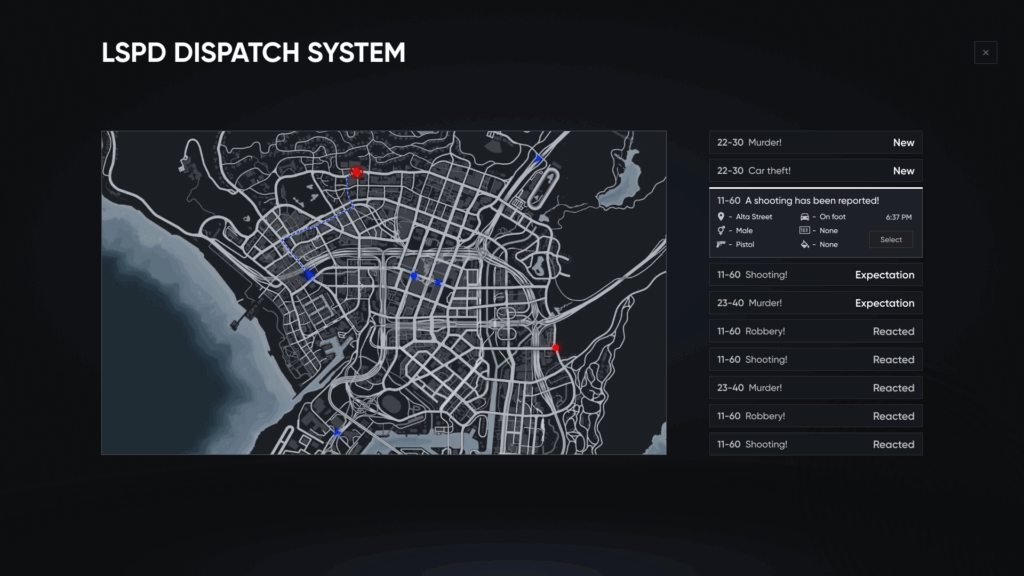This screenshot has height=576, width=1024.
Task: Collapse the expanded shooting report header
Action: pyautogui.click(x=798, y=200)
